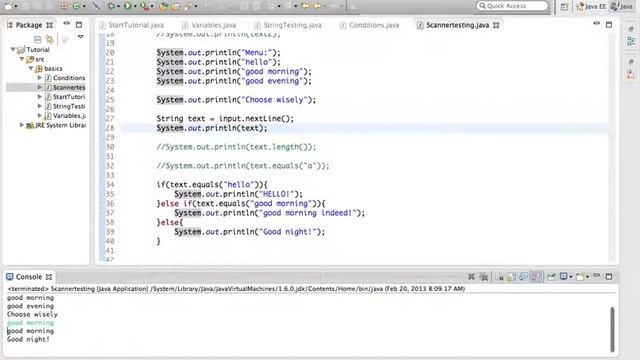Screen dimensions: 640x360
Task: Select Scannertes file in Package Explorer
Action: (x=69, y=87)
